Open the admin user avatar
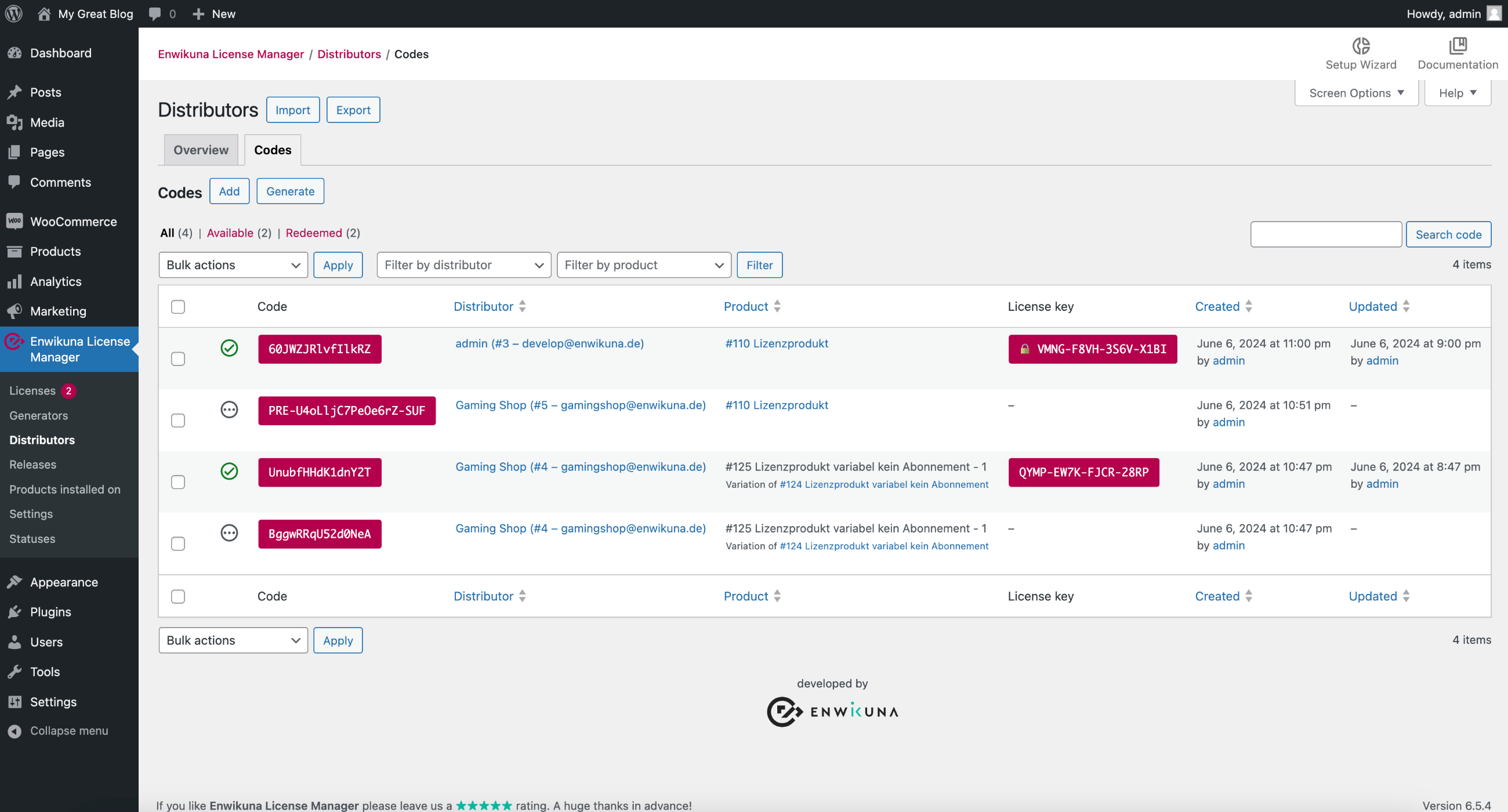 coord(1493,13)
